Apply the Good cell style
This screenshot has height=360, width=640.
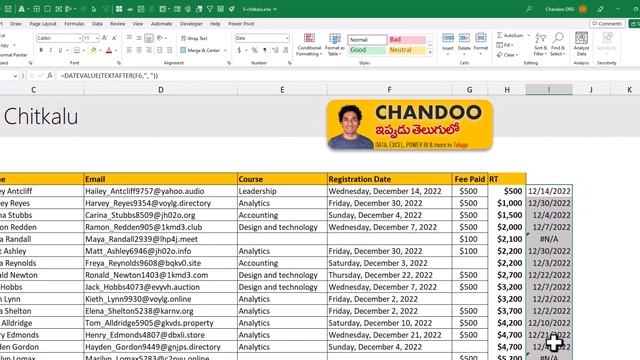pyautogui.click(x=367, y=50)
